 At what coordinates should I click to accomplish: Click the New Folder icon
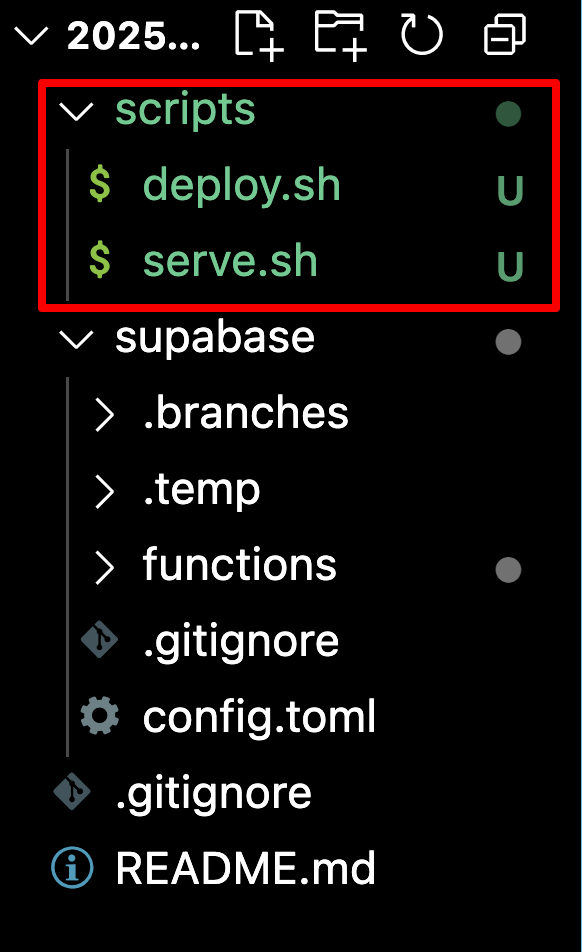point(340,35)
